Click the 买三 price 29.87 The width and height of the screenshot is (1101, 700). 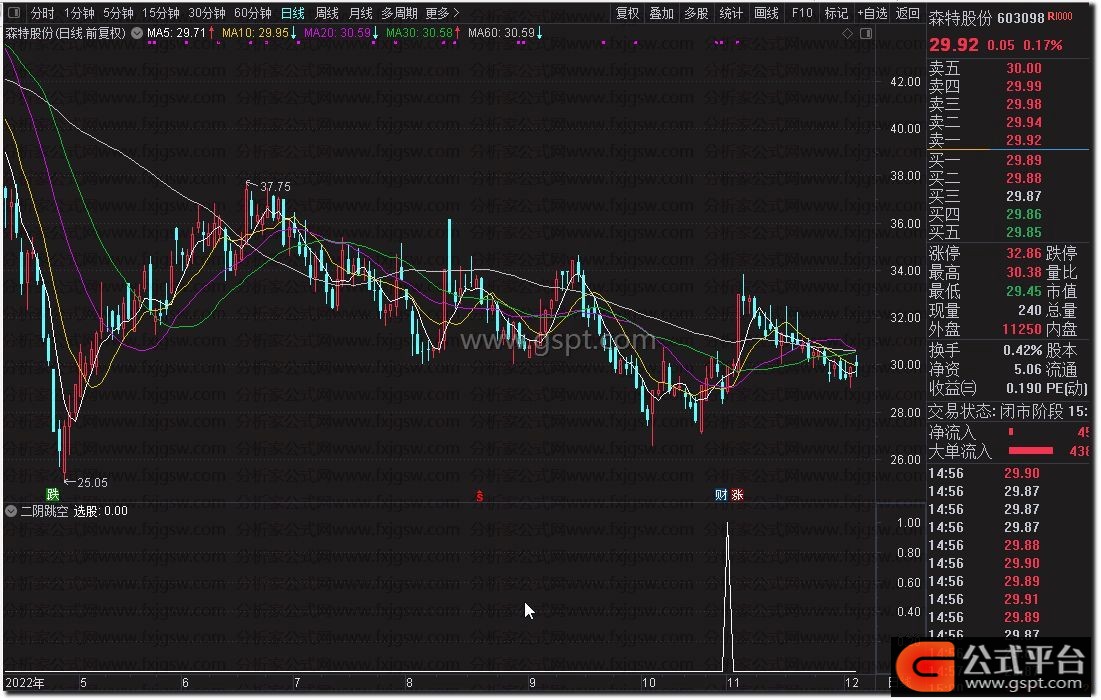(1024, 197)
